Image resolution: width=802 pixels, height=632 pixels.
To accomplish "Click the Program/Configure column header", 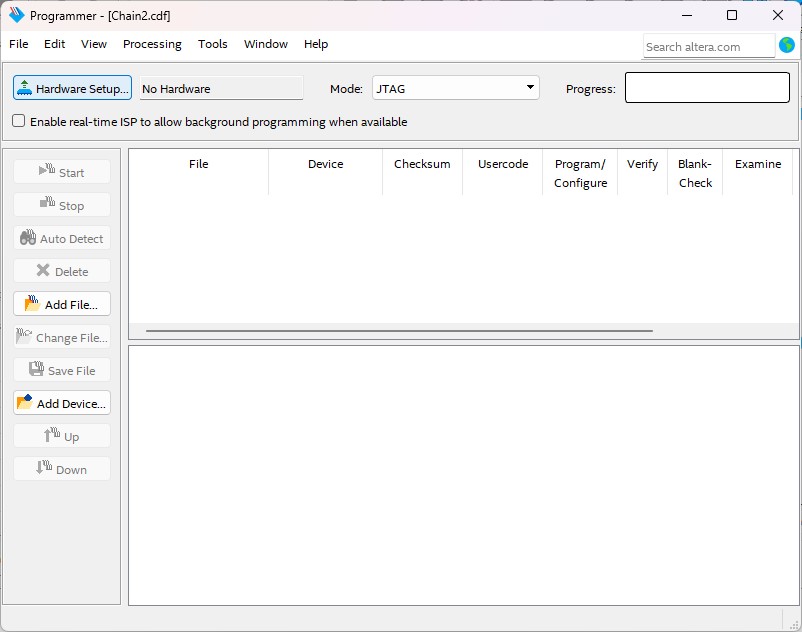I will (580, 172).
